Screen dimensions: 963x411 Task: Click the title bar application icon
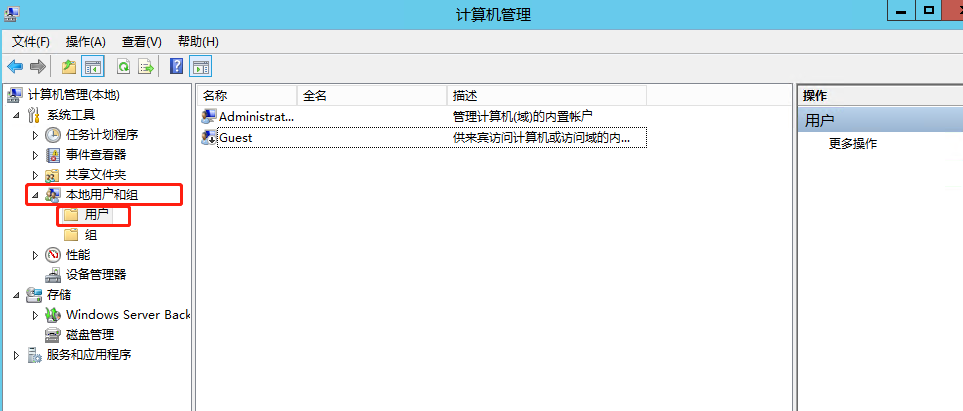(11, 14)
